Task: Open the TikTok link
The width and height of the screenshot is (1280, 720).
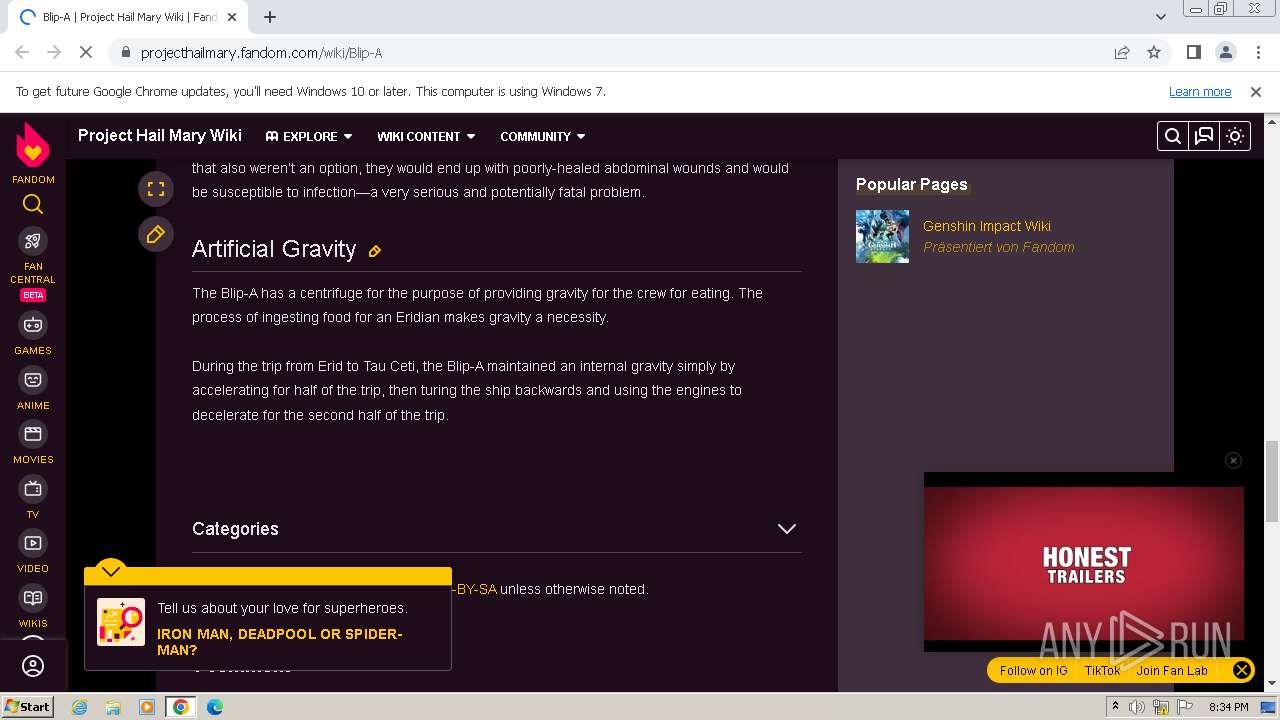Action: (1102, 671)
